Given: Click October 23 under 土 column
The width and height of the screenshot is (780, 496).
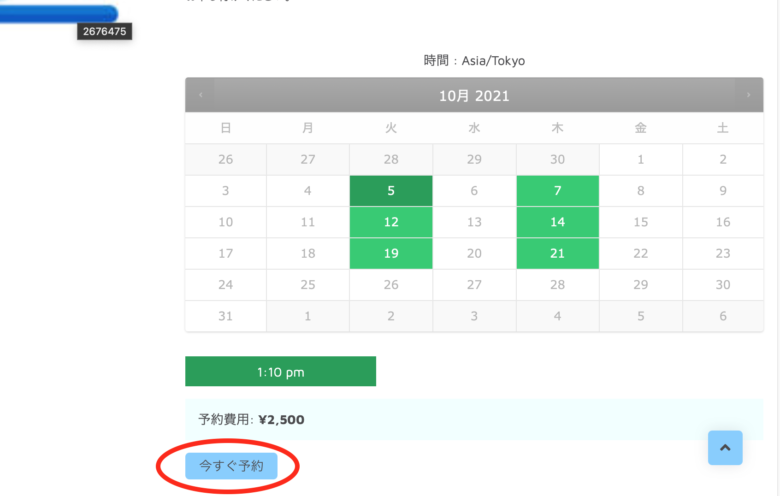Looking at the screenshot, I should pyautogui.click(x=723, y=254).
